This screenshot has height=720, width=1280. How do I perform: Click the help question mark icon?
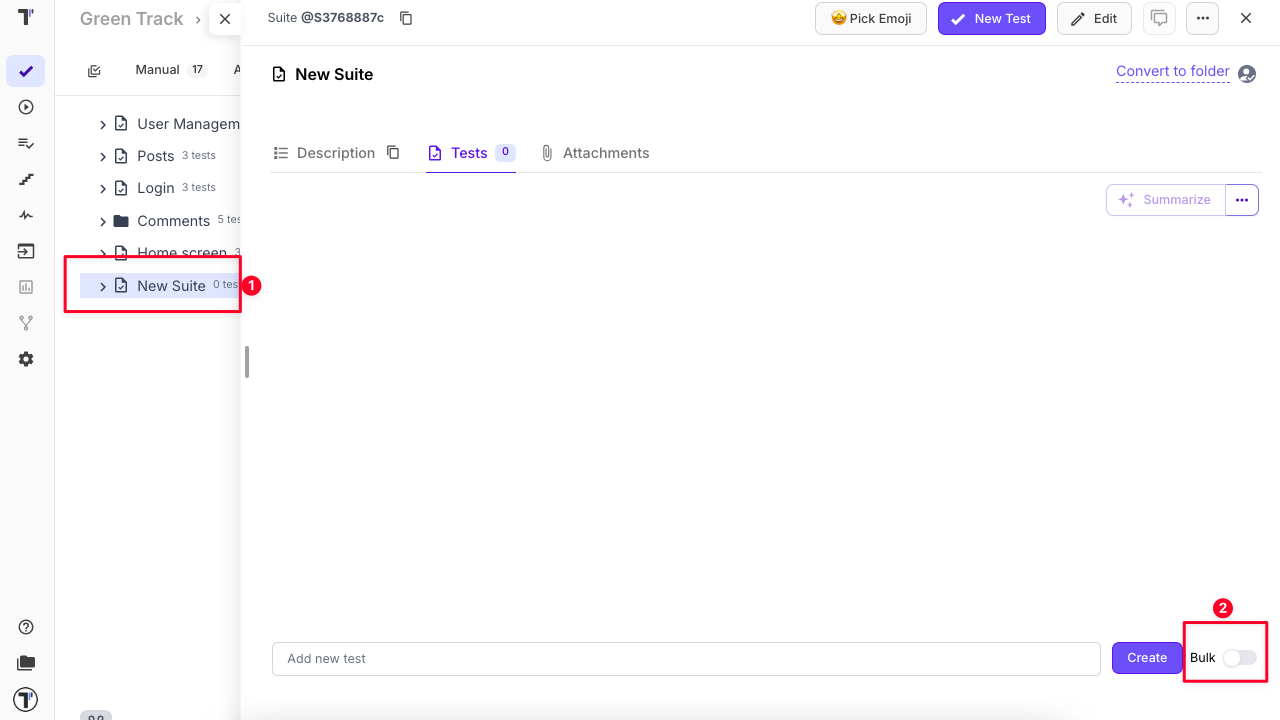tap(26, 627)
